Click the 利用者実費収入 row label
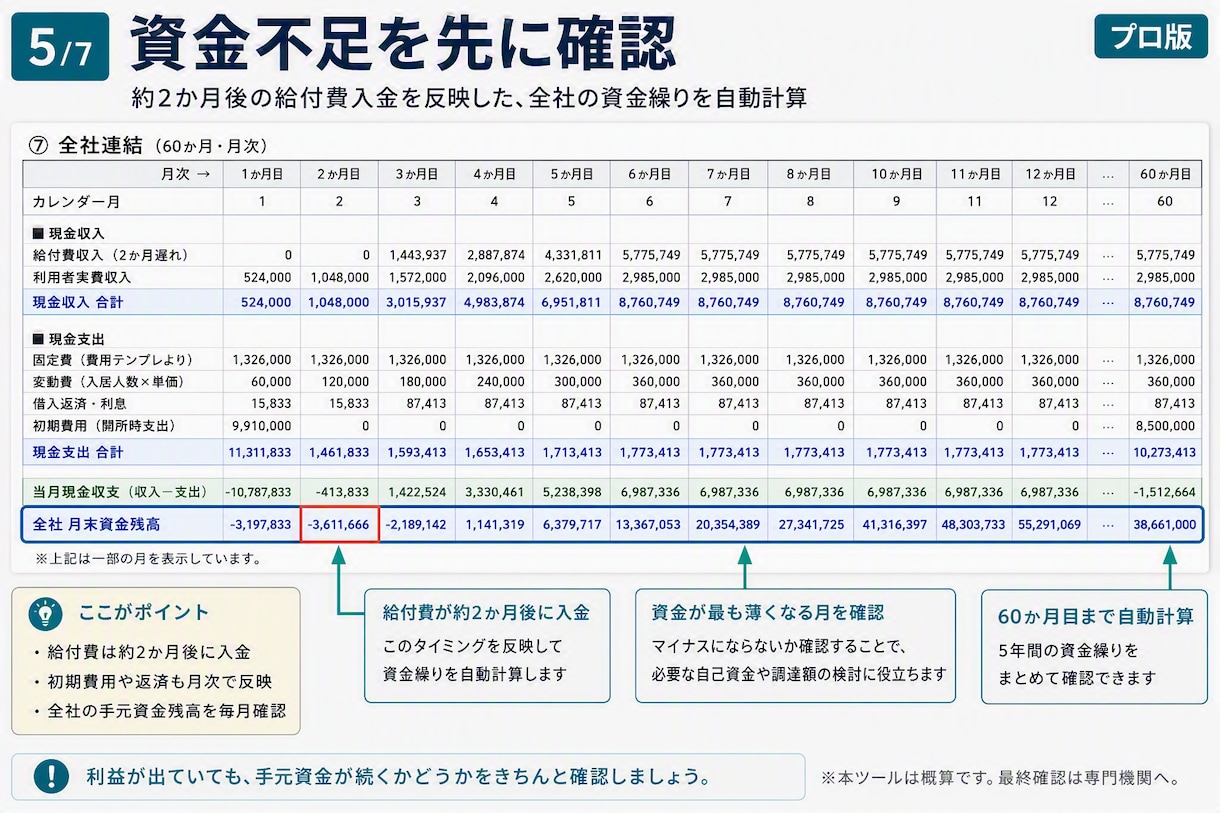 pos(82,277)
